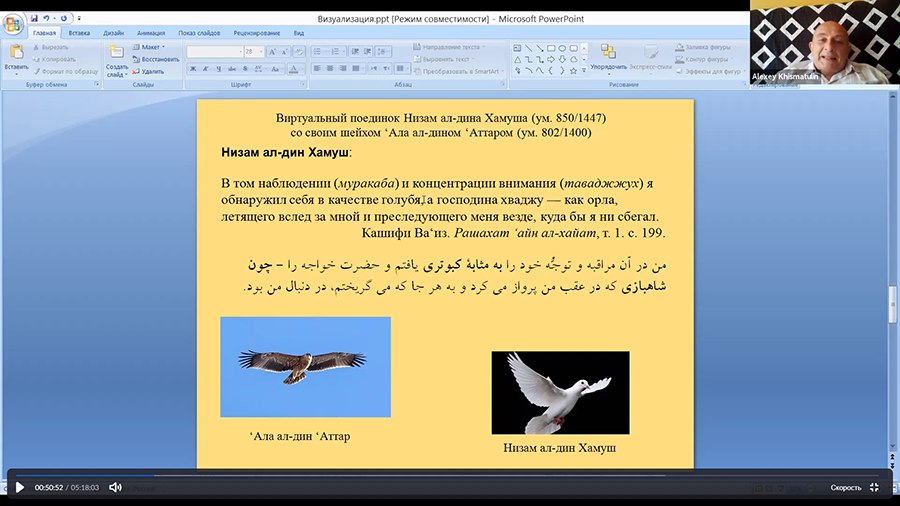Viewport: 900px width, 506px height.
Task: Select the right arrow shape in the gallery
Action: coord(551,59)
